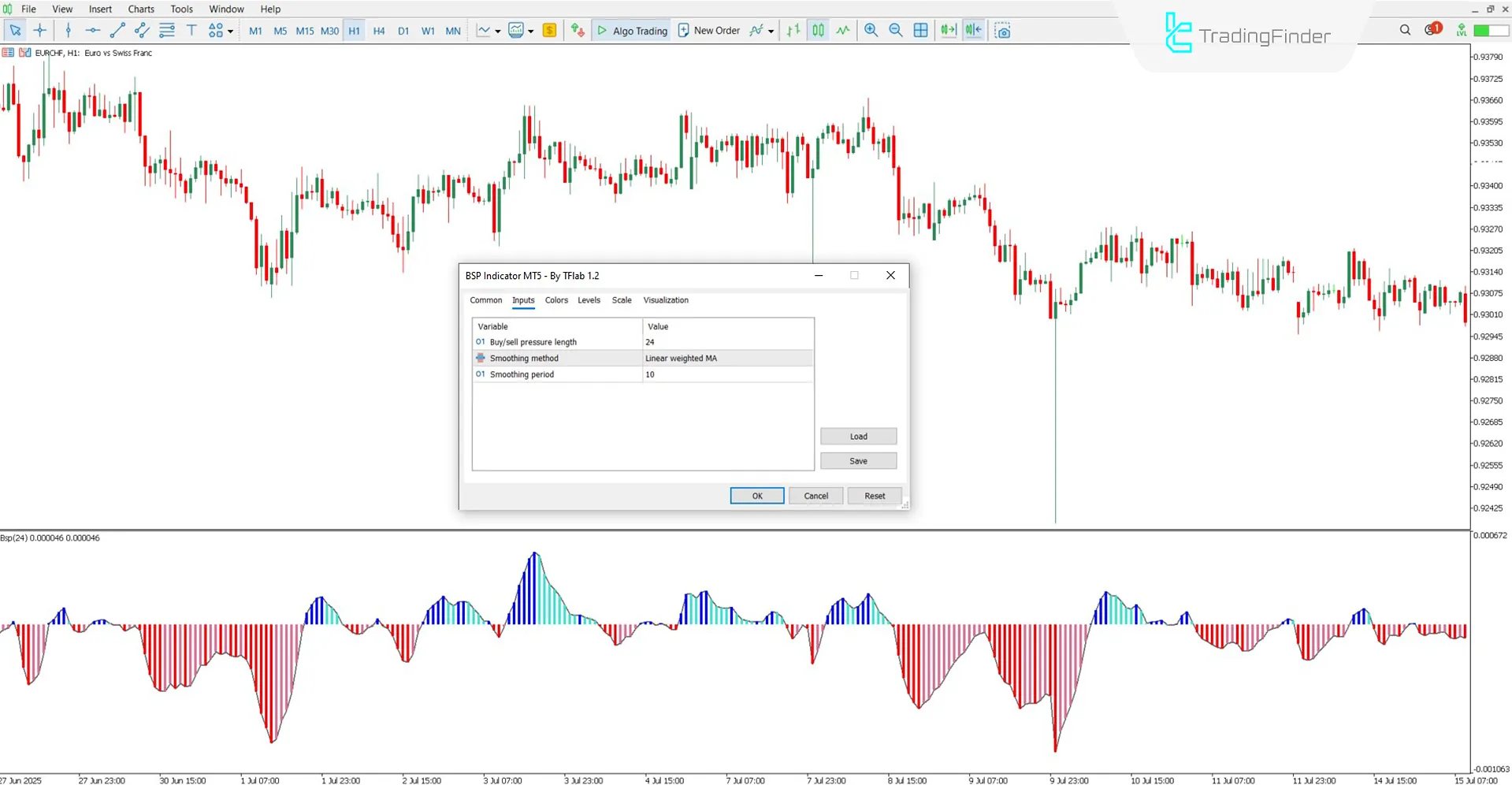The image size is (1512, 785).
Task: Click the Reset button in BSP dialog
Action: 874,496
